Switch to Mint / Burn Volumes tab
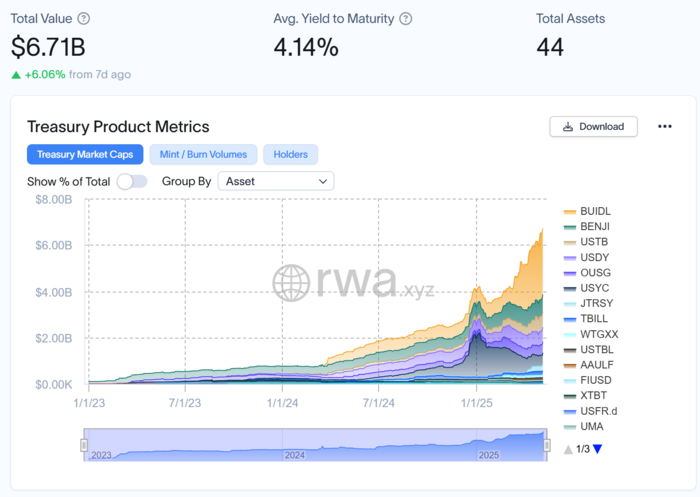Screen dimensions: 700x497 pos(203,155)
